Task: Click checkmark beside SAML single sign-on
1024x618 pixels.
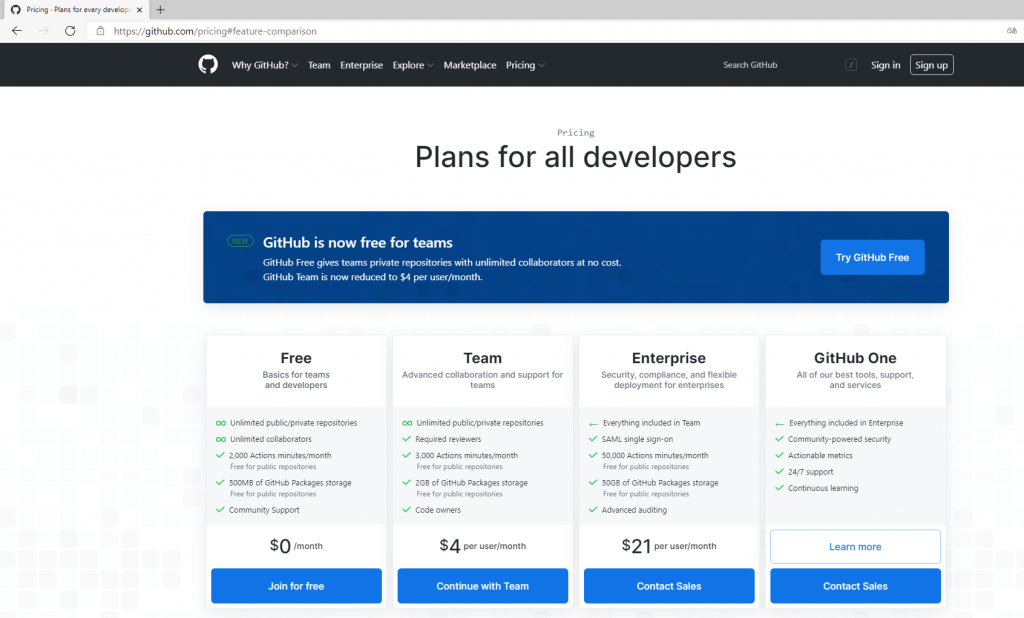Action: click(593, 439)
